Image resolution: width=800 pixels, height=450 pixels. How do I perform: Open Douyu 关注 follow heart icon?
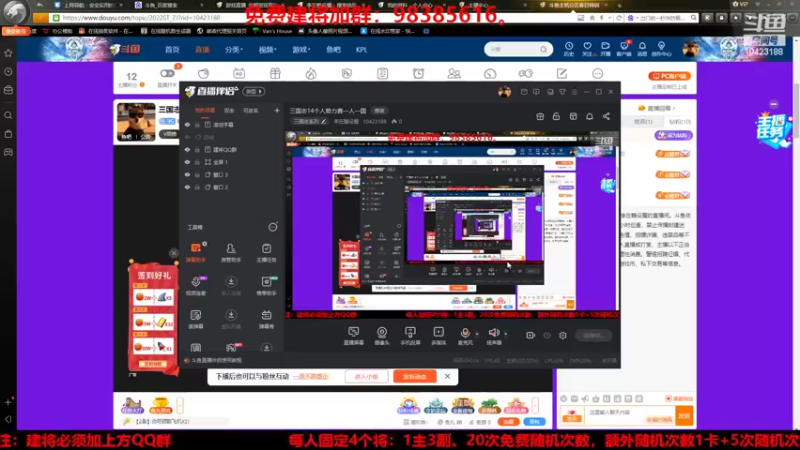coord(587,49)
